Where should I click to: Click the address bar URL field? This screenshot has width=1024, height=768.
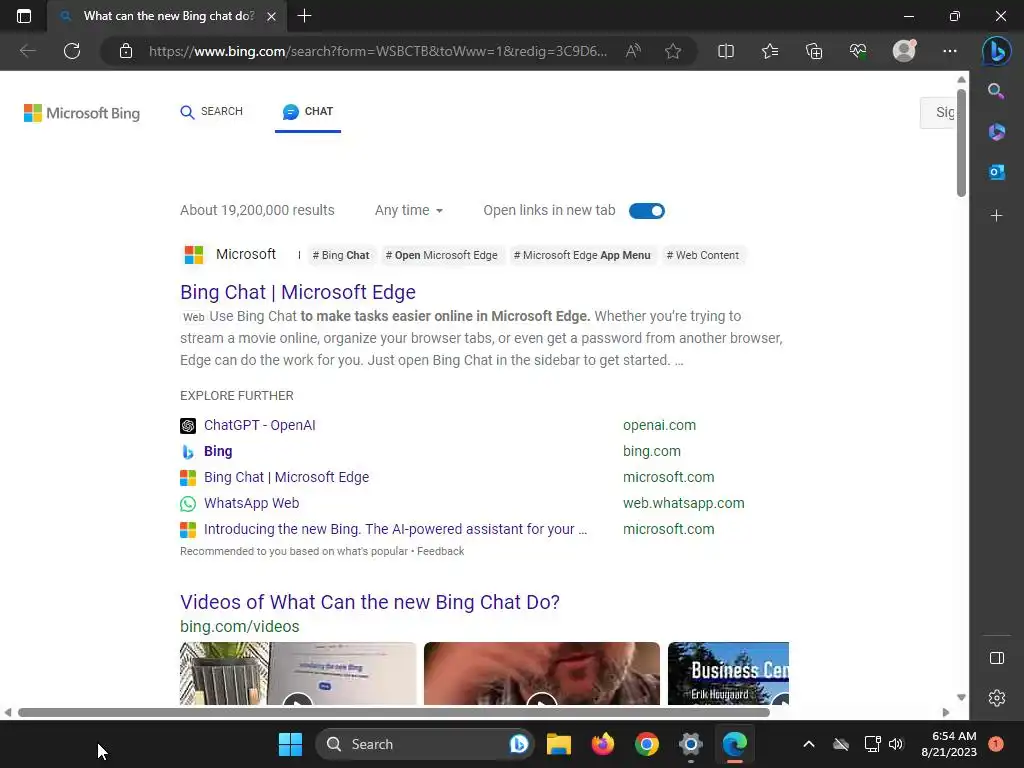pos(377,51)
